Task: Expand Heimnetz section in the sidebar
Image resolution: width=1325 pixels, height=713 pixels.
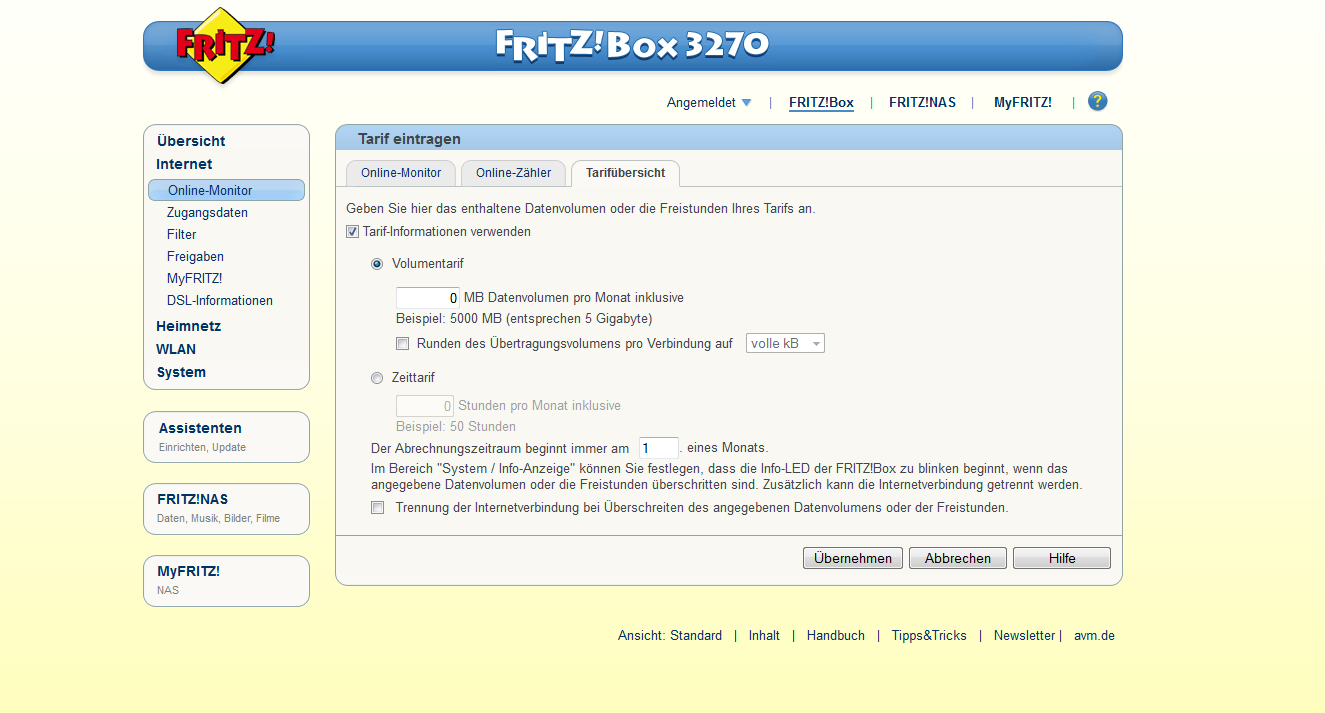Action: click(x=188, y=326)
